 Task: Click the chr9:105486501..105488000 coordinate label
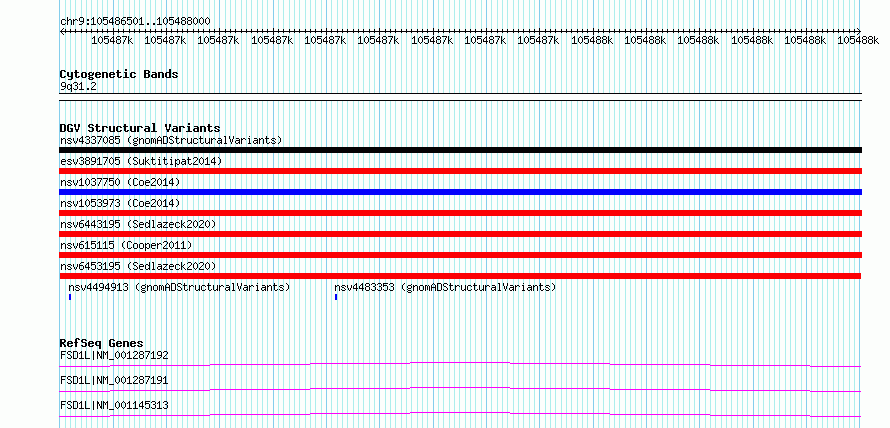pyautogui.click(x=135, y=22)
